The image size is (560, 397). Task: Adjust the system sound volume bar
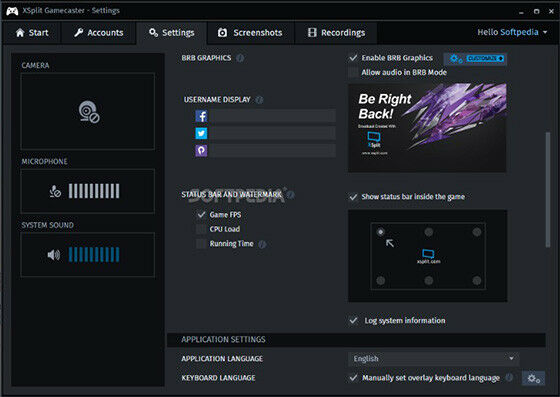click(94, 255)
